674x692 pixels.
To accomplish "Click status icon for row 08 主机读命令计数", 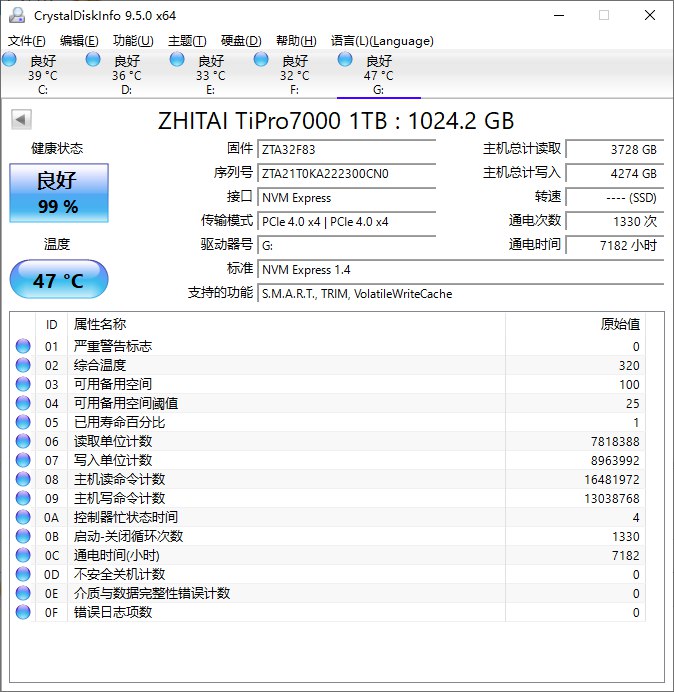I will [x=23, y=479].
